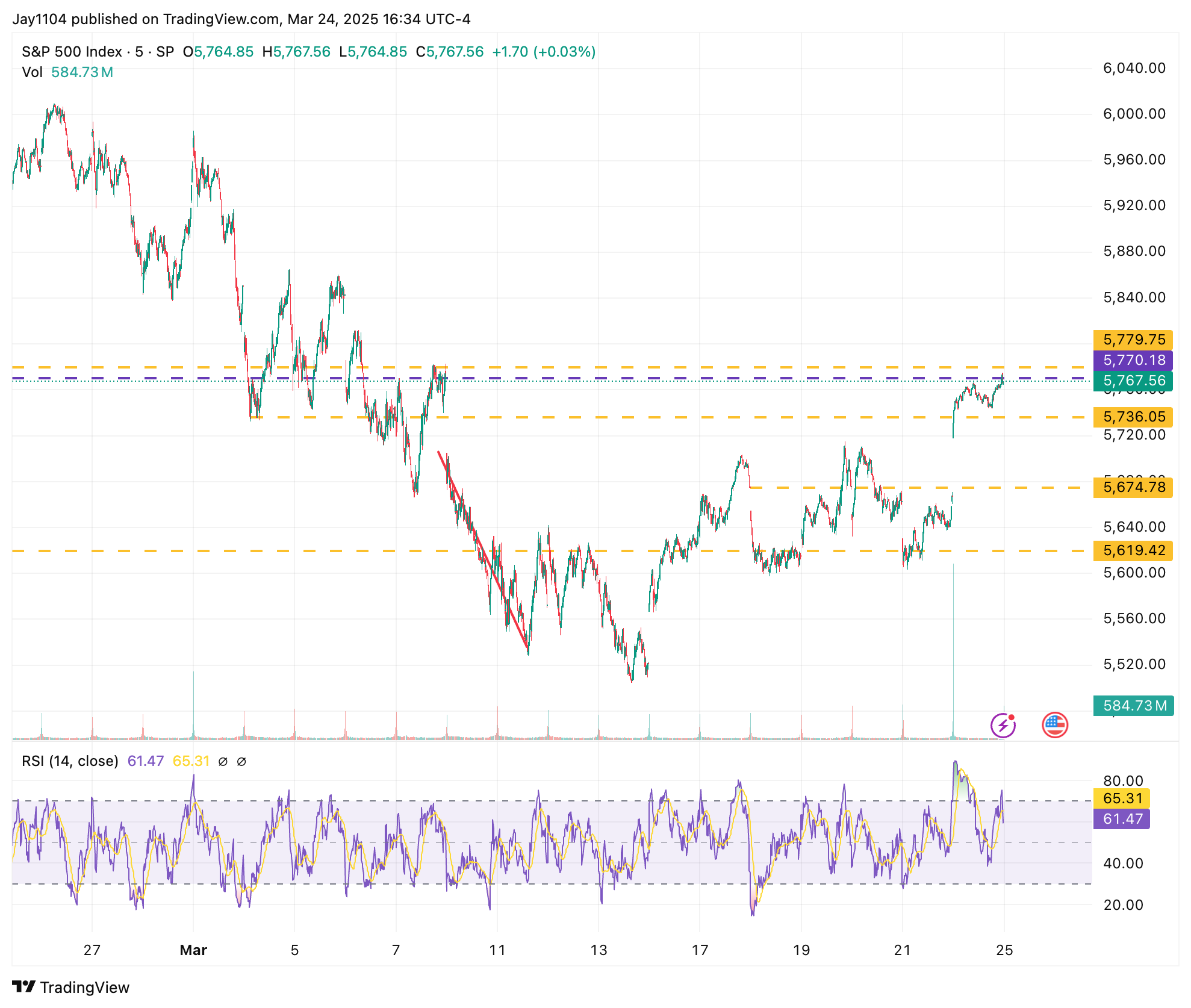1191x1008 pixels.
Task: Click the 5,779.75 yellow price label
Action: point(1133,340)
